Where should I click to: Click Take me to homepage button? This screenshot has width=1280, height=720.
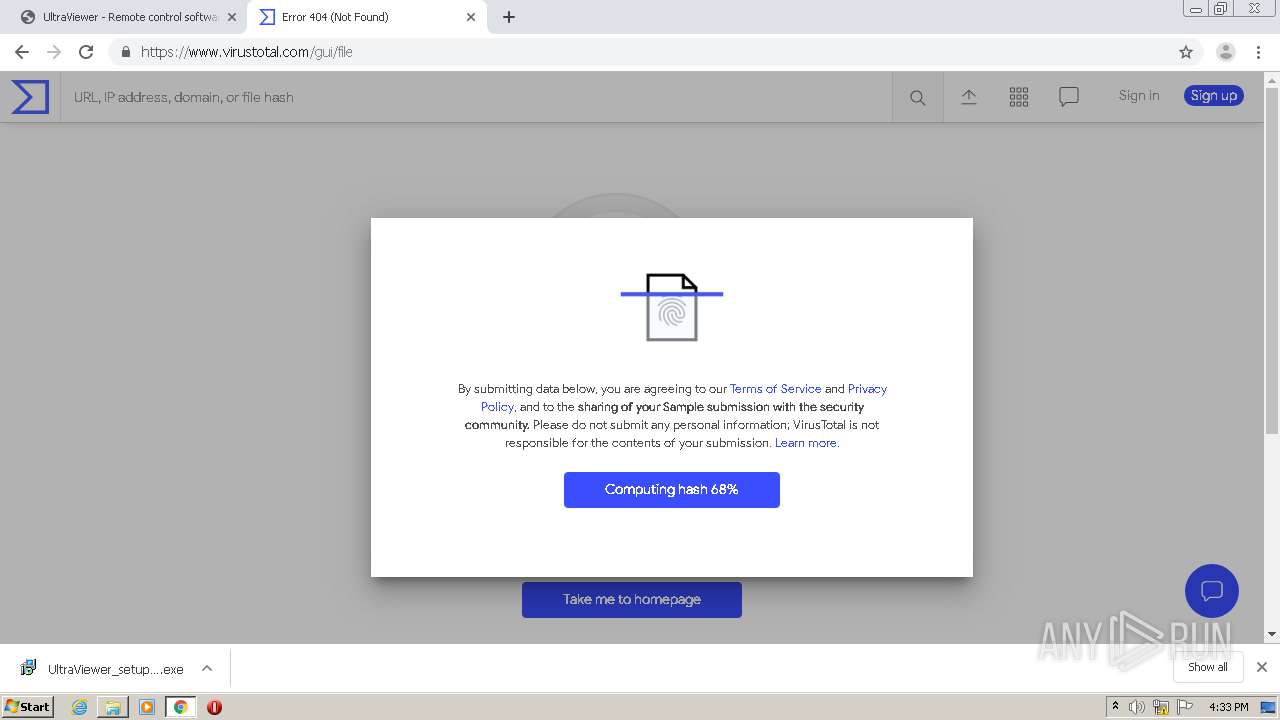(x=632, y=600)
